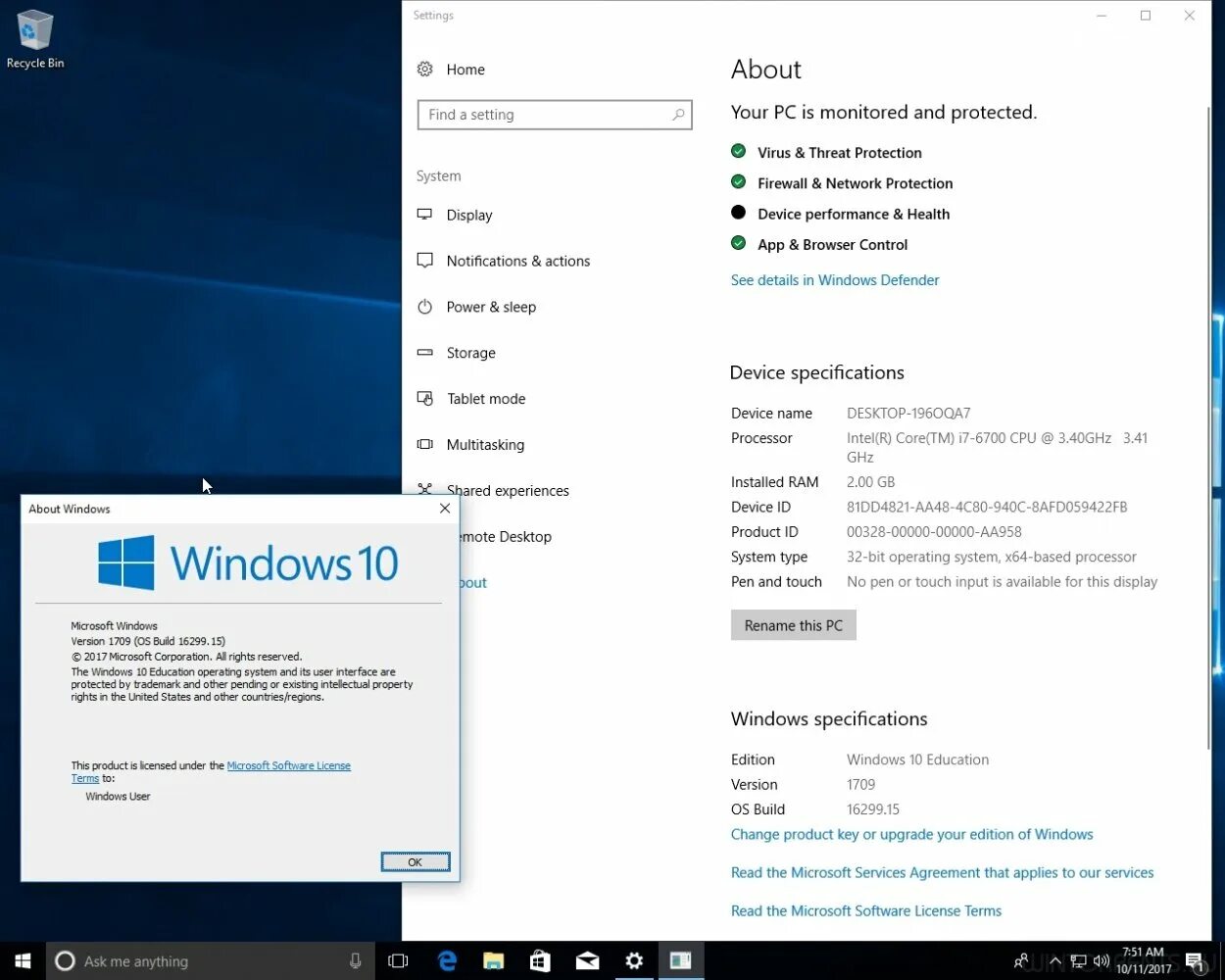Select Display in the System list
This screenshot has width=1225, height=980.
click(x=469, y=215)
